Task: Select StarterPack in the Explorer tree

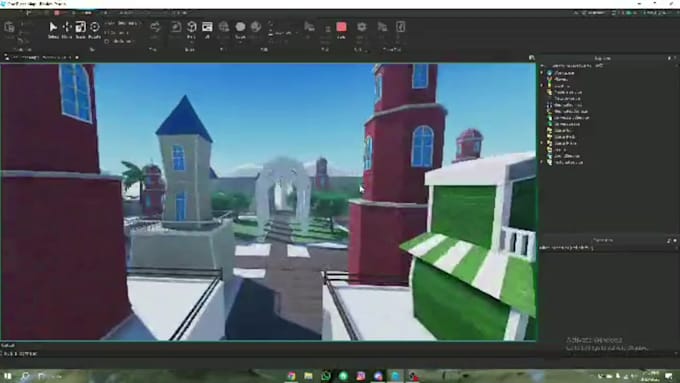Action: (x=564, y=137)
